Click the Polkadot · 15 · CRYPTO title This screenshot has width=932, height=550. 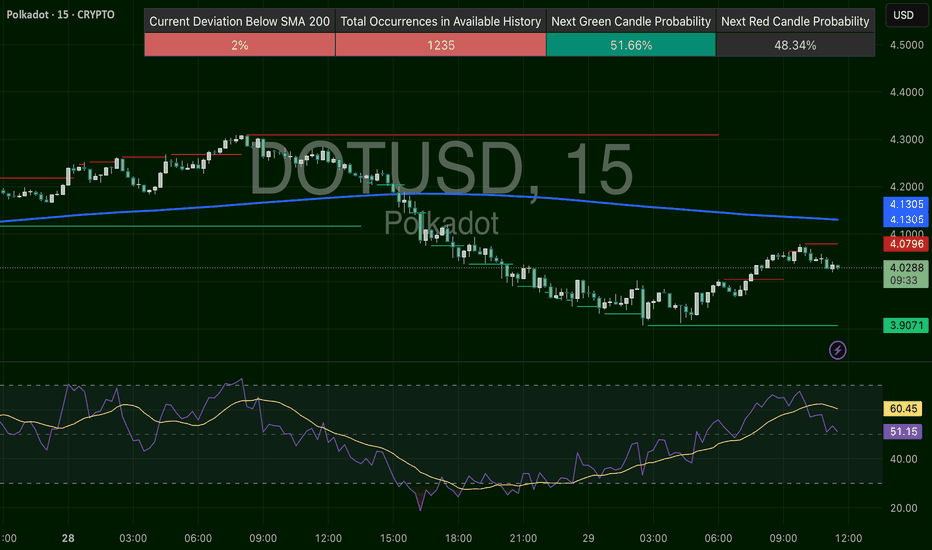click(60, 14)
